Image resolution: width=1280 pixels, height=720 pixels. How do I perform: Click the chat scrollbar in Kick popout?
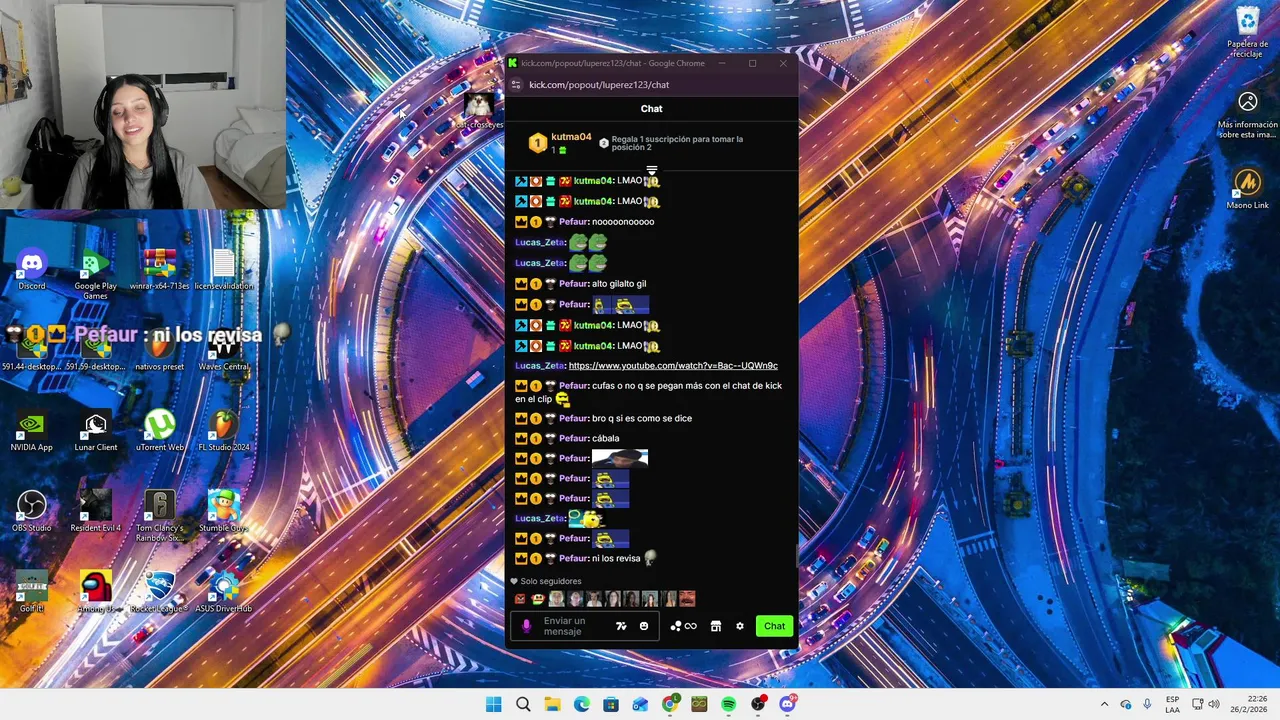tap(797, 556)
